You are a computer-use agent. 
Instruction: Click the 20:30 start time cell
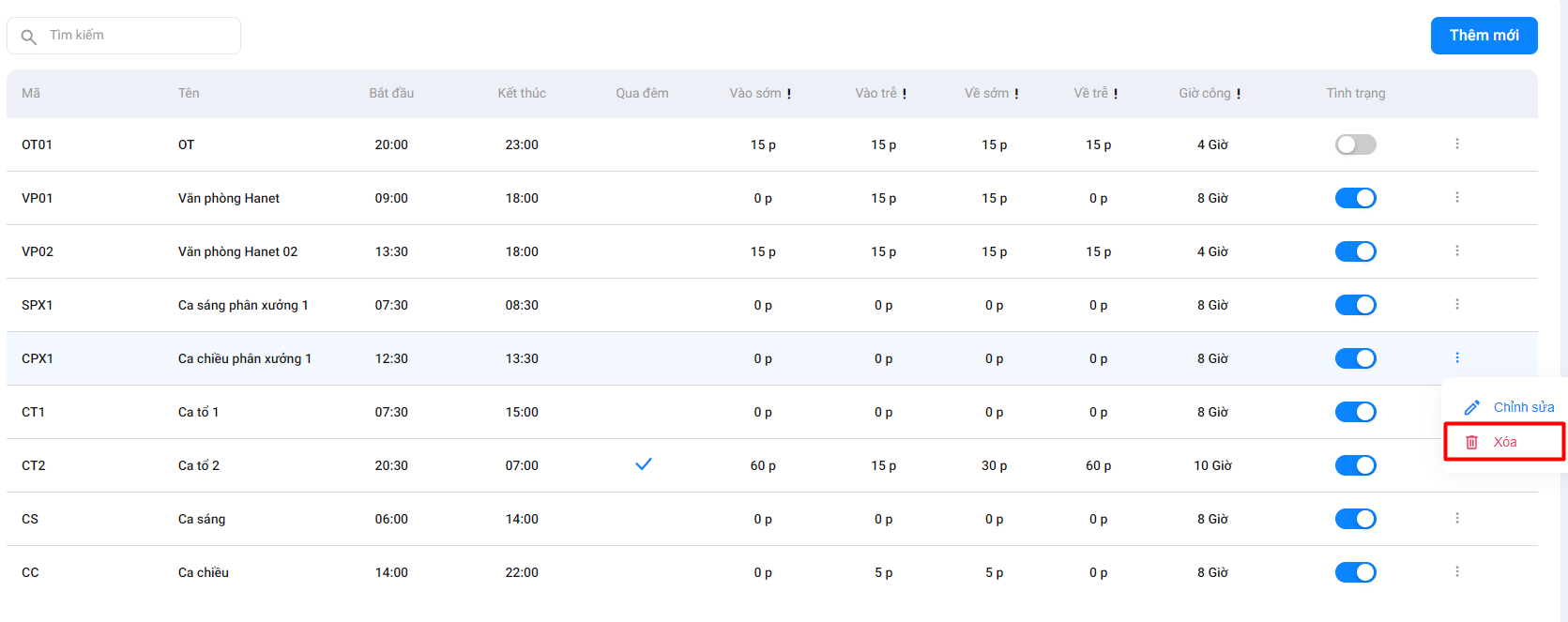pos(391,465)
